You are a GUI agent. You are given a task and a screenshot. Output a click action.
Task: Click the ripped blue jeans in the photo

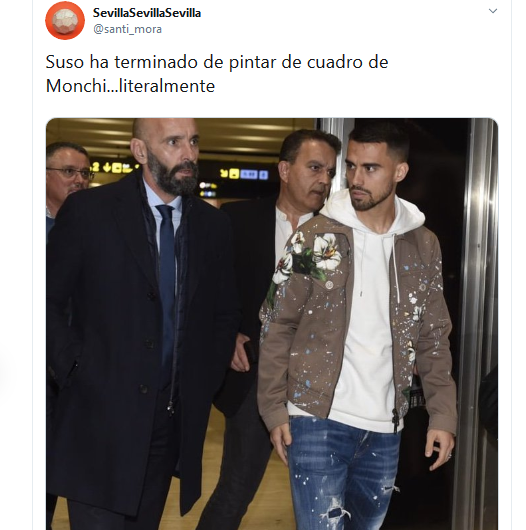coord(341,473)
